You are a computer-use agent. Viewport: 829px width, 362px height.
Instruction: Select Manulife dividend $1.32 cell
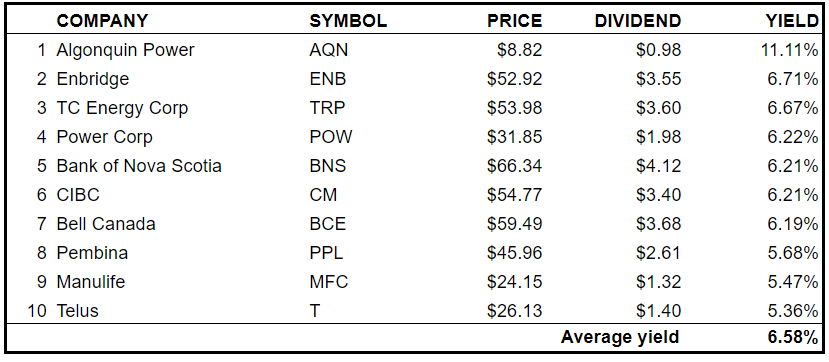tap(659, 282)
